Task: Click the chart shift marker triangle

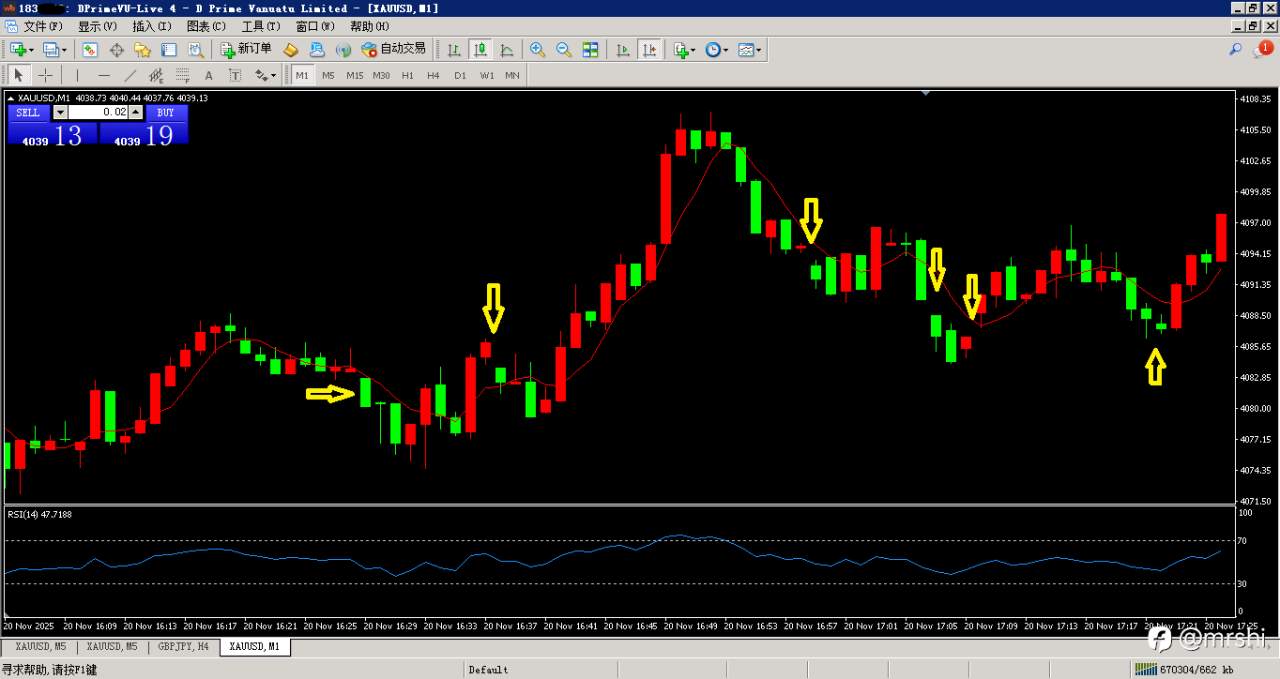Action: point(925,93)
